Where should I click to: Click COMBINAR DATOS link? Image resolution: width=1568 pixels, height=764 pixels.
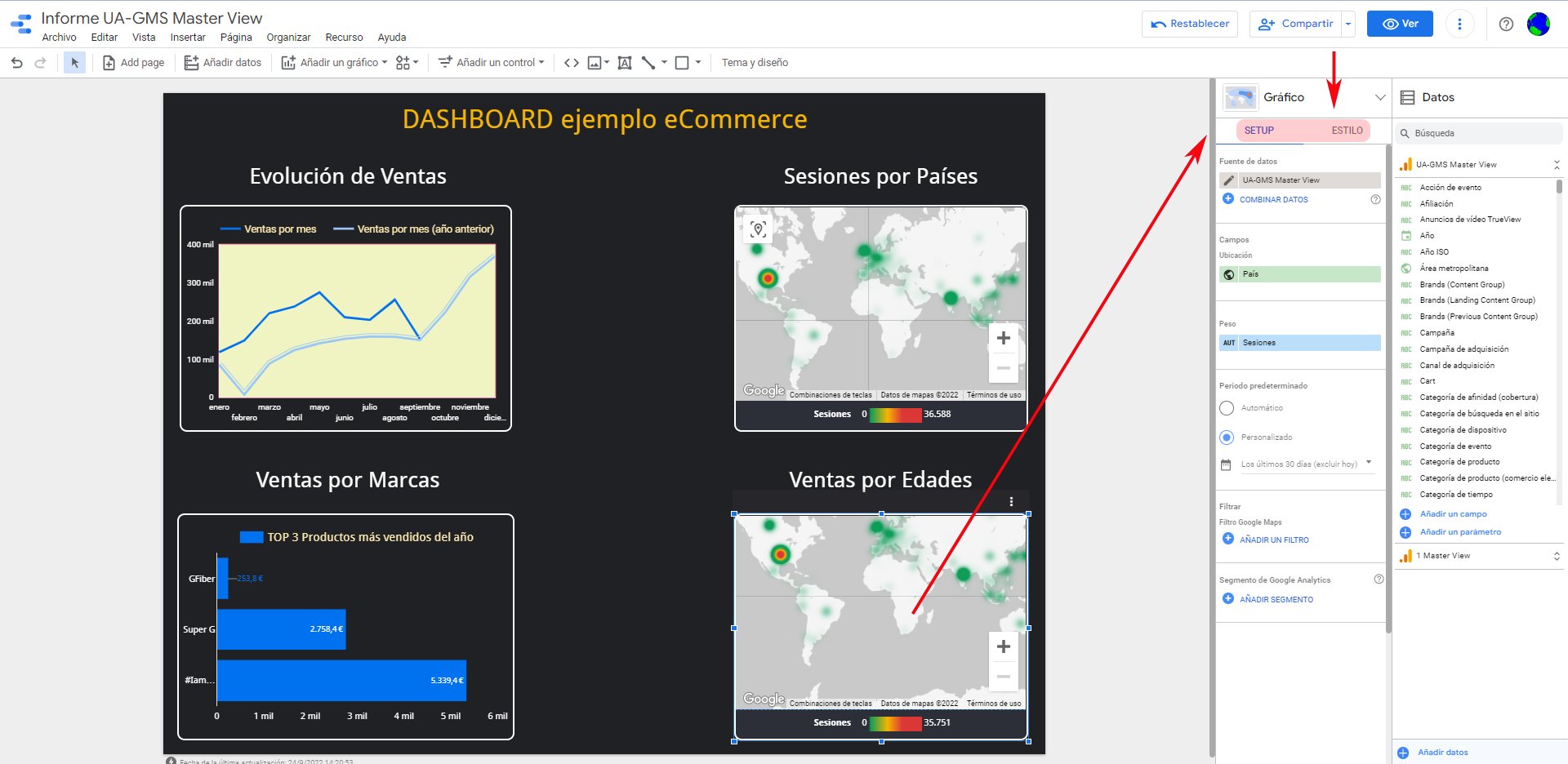(x=1273, y=200)
